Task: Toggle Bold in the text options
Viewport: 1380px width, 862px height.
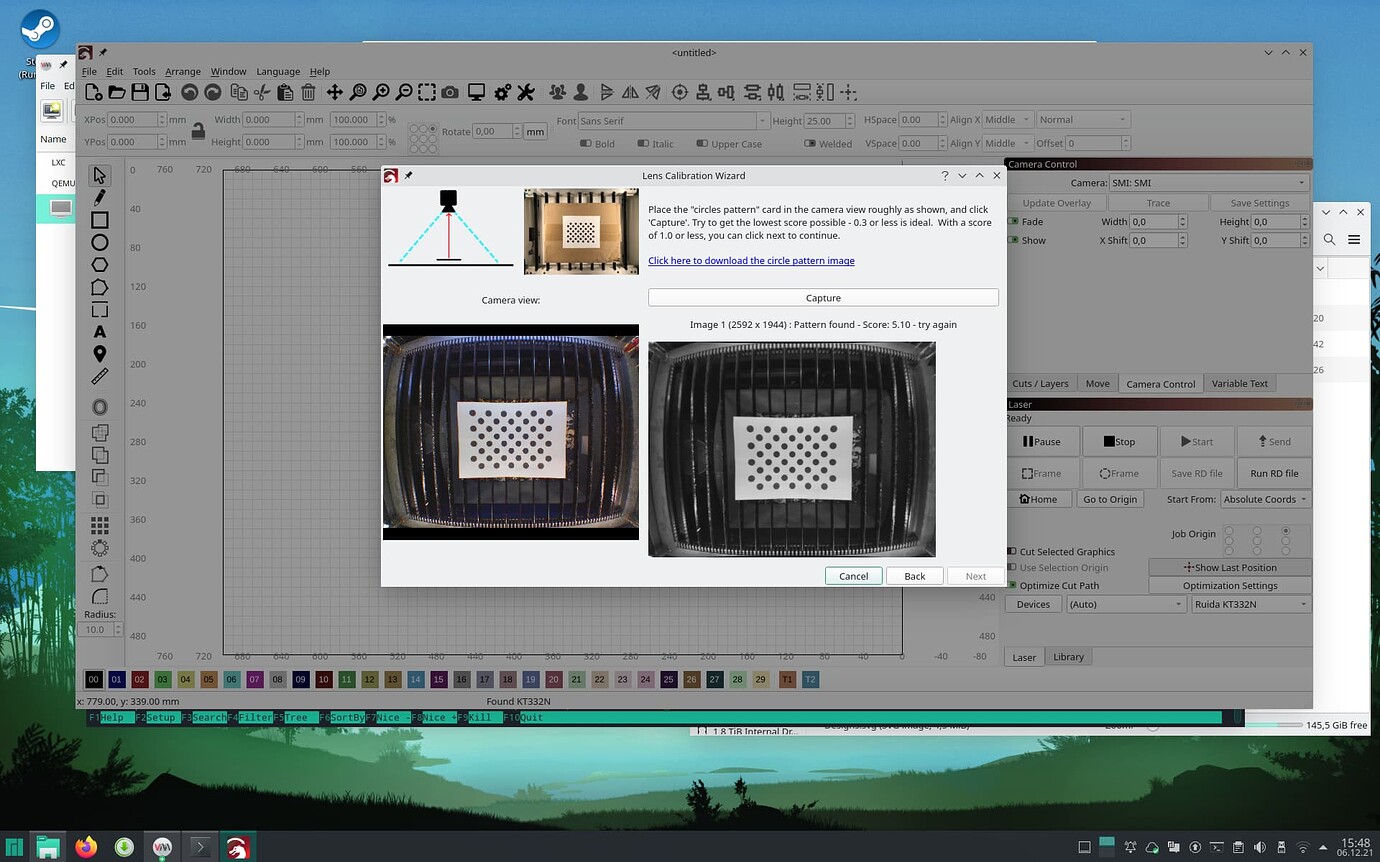Action: (x=588, y=143)
